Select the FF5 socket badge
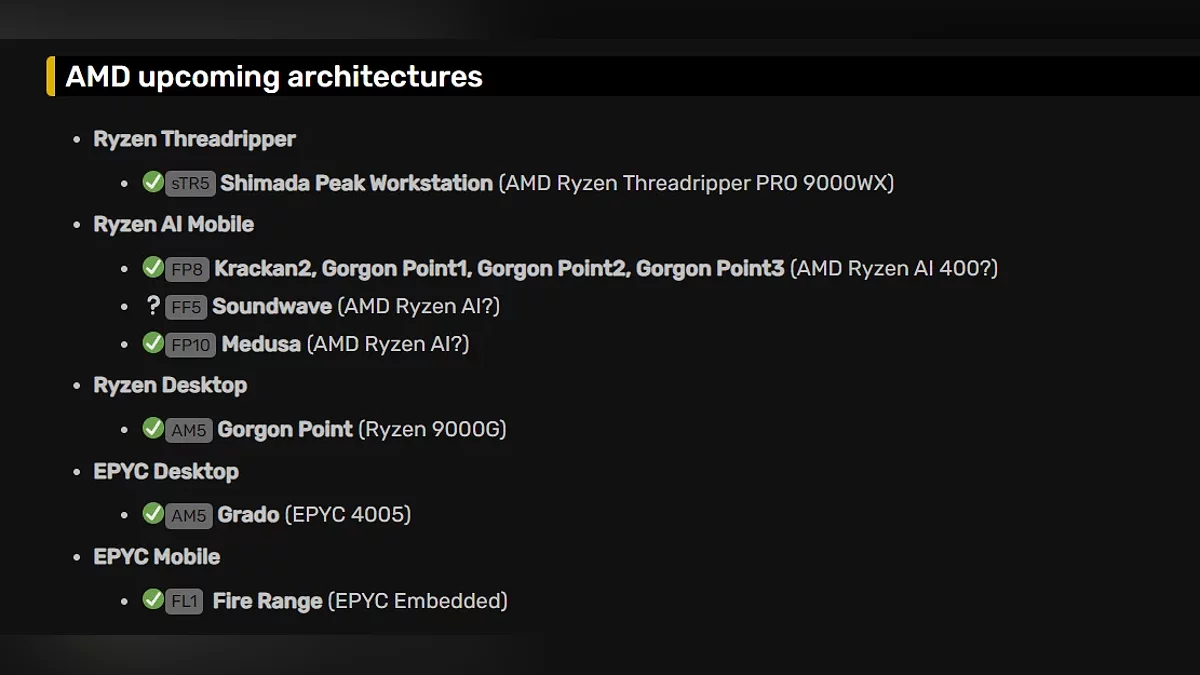 coord(186,307)
